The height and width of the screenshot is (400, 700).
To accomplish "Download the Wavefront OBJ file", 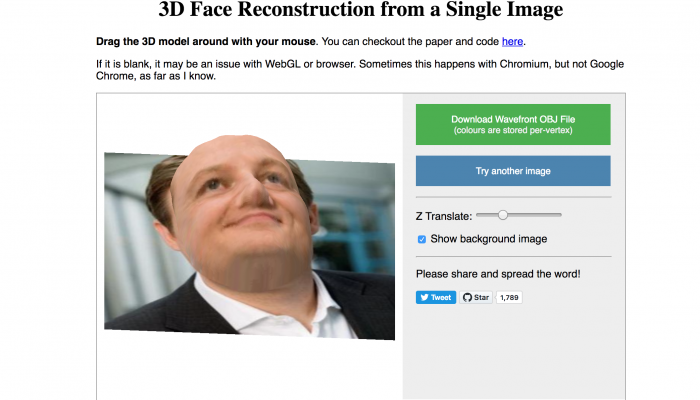I will point(513,125).
